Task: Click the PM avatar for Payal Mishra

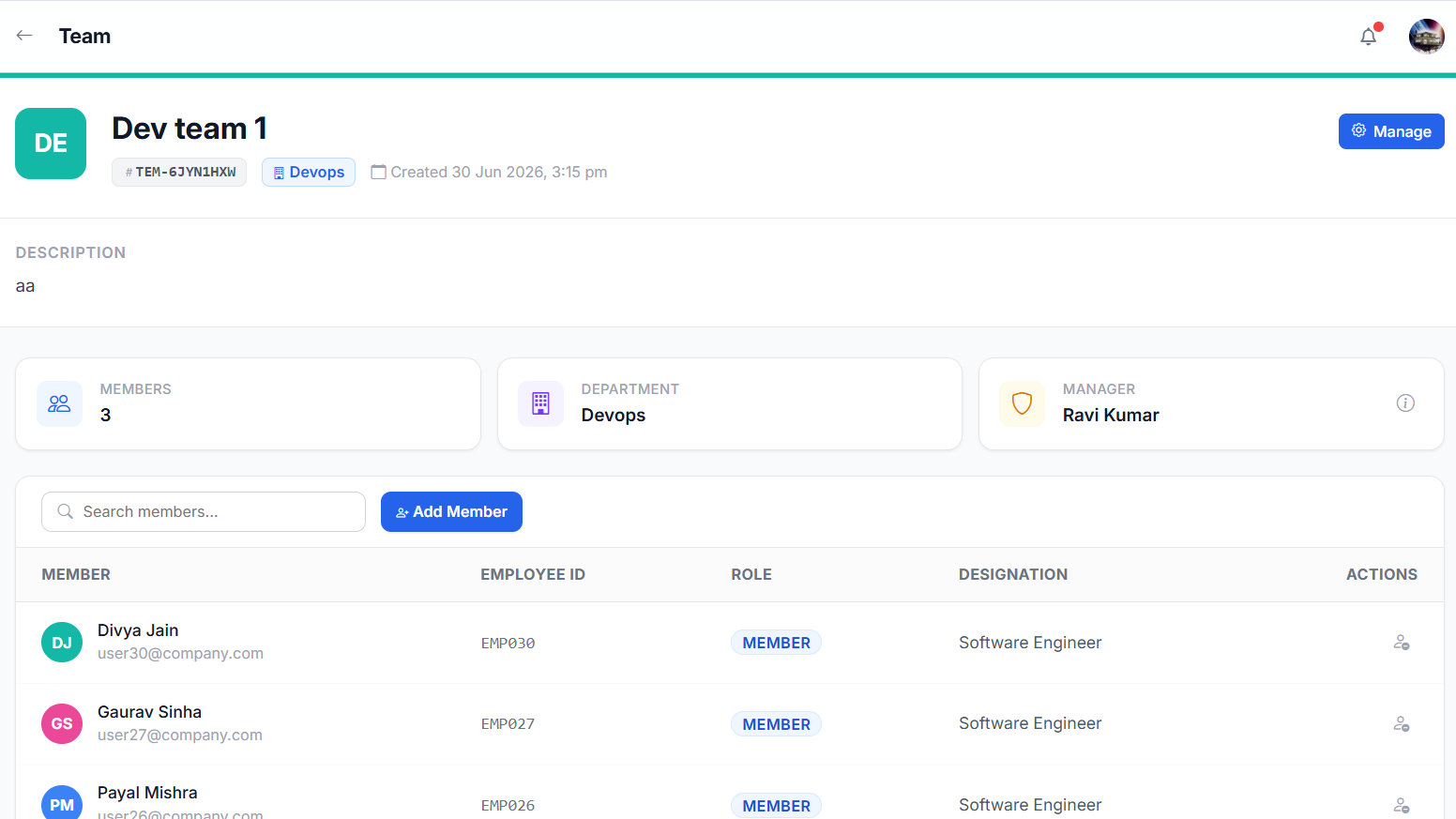Action: pos(62,802)
